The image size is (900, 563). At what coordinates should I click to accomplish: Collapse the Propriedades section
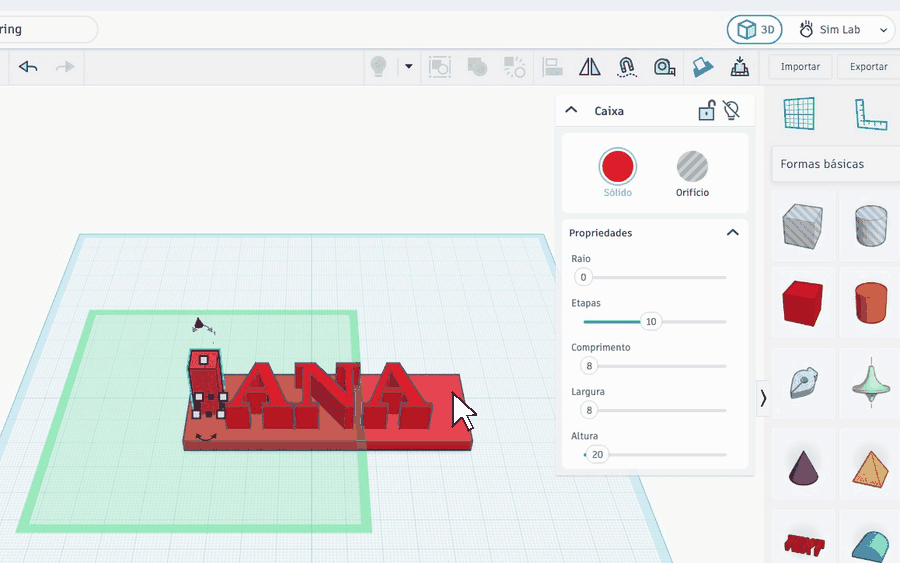click(732, 232)
